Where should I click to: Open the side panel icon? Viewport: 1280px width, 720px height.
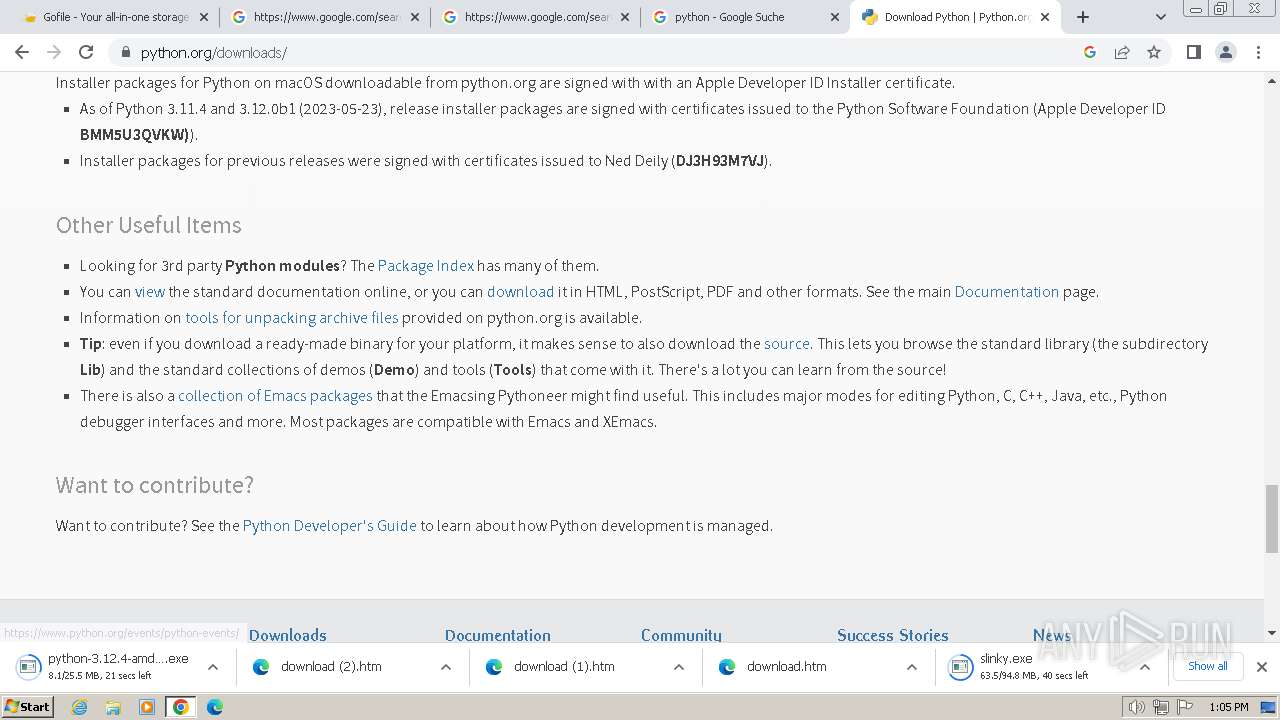click(1193, 52)
